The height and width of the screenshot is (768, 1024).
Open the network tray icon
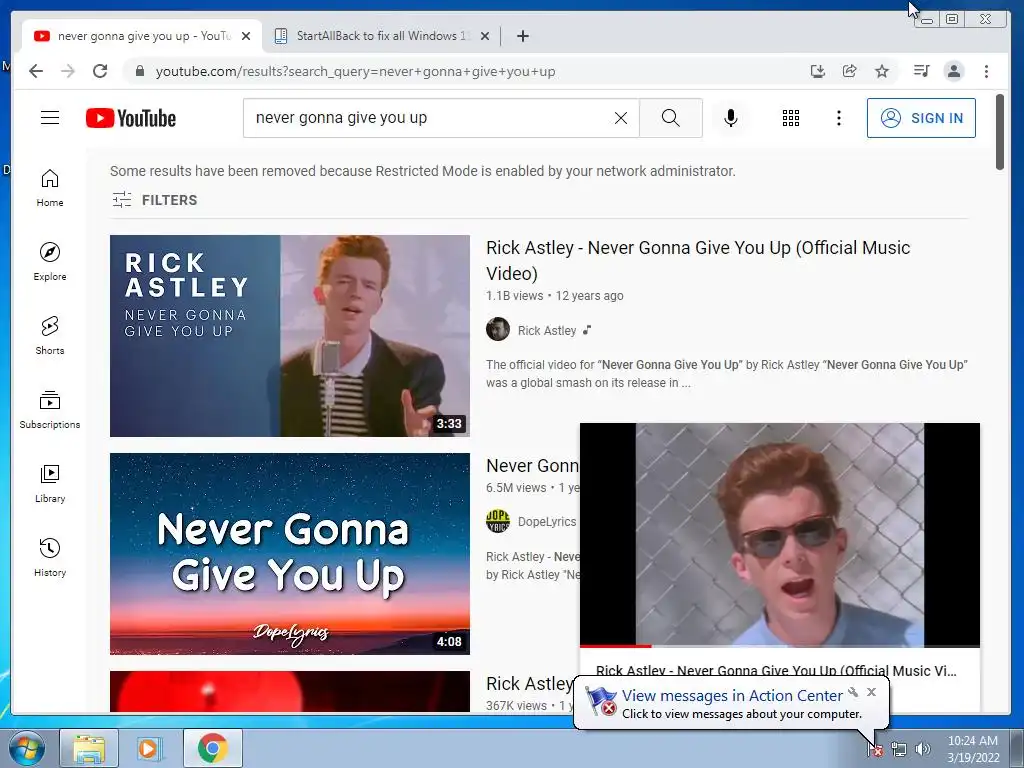coord(899,749)
